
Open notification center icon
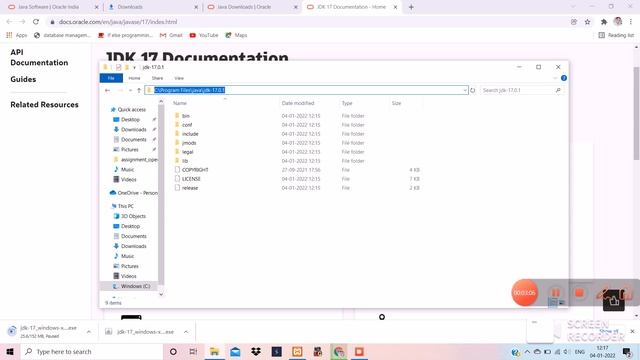(x=627, y=351)
